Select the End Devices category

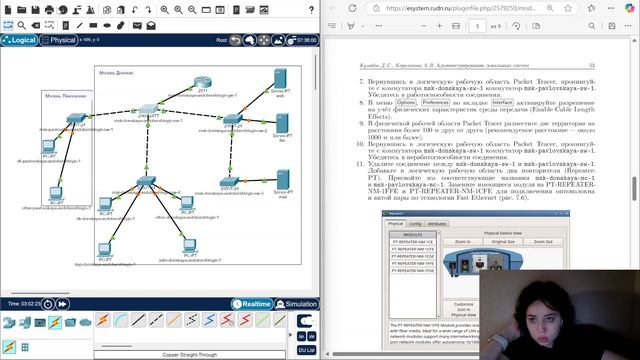pos(24,322)
